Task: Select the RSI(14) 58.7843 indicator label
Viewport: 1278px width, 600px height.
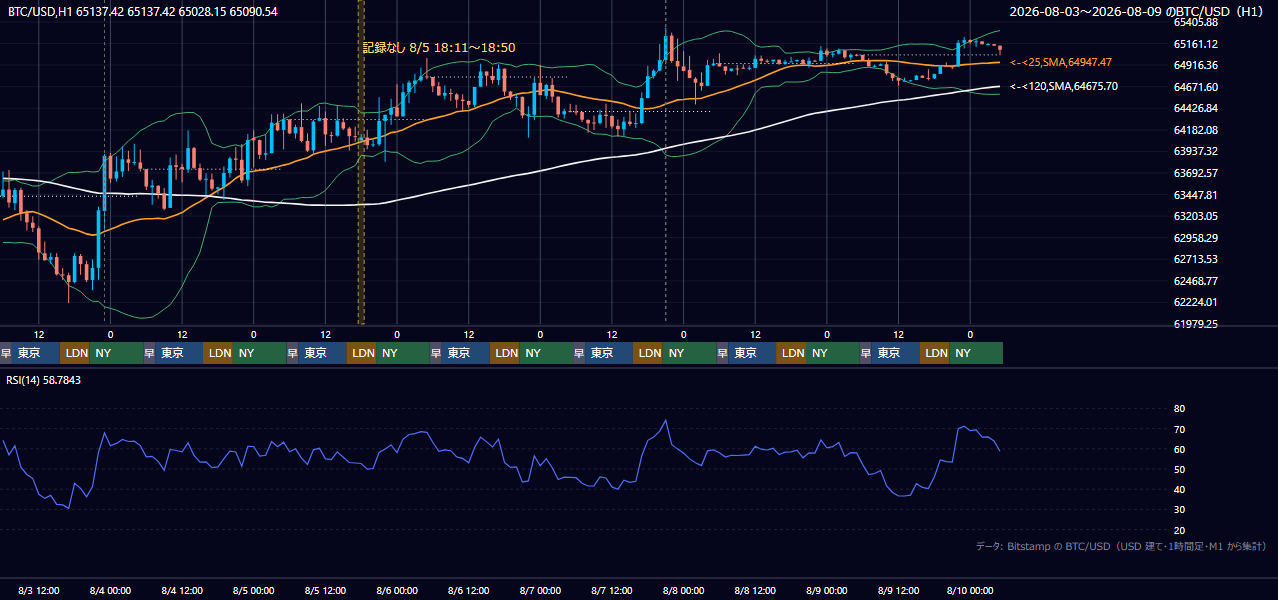Action: pos(44,380)
